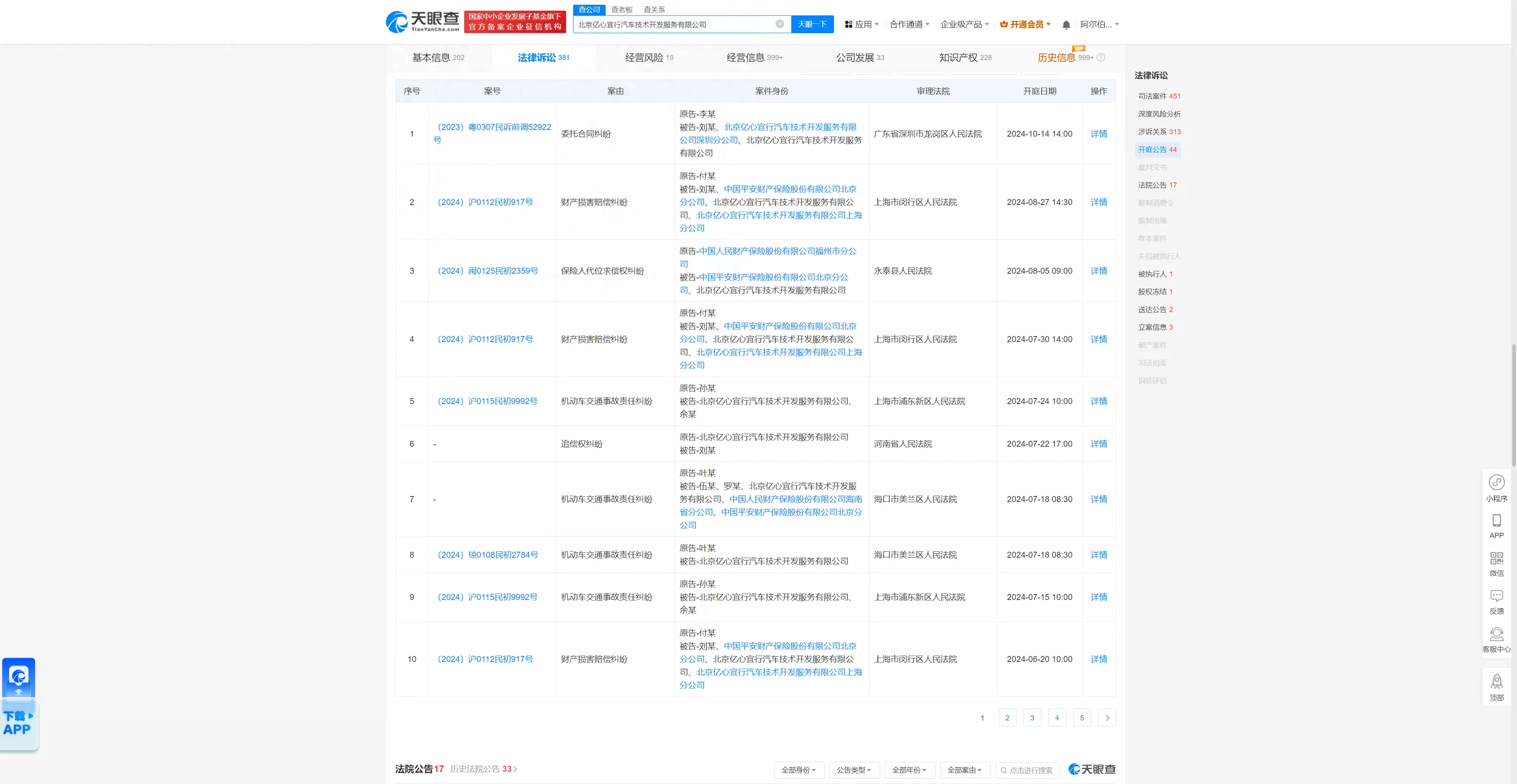Expand the 合作通道 dropdown
Viewport: 1517px width, 784px height.
pyautogui.click(x=909, y=25)
